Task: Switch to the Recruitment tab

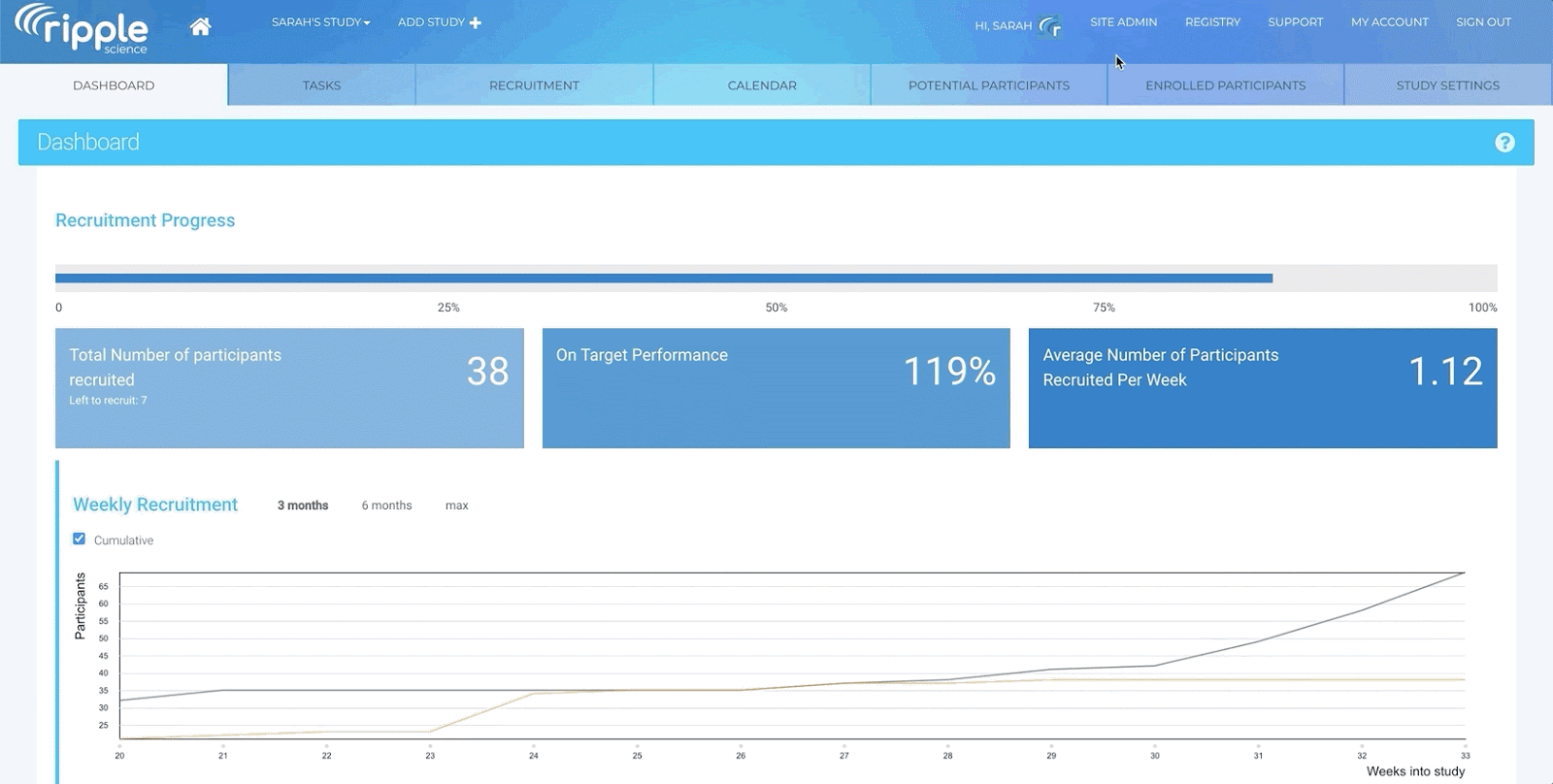Action: click(534, 85)
